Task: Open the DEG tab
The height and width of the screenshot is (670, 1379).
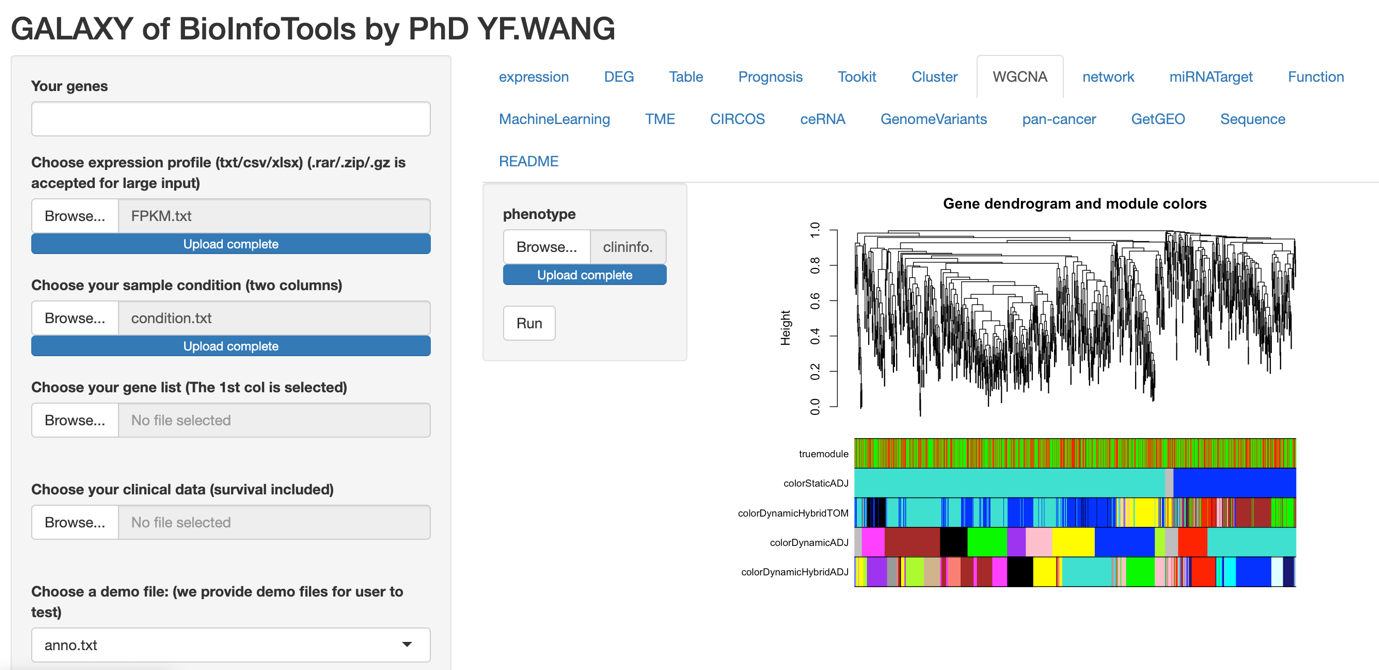Action: pyautogui.click(x=618, y=77)
